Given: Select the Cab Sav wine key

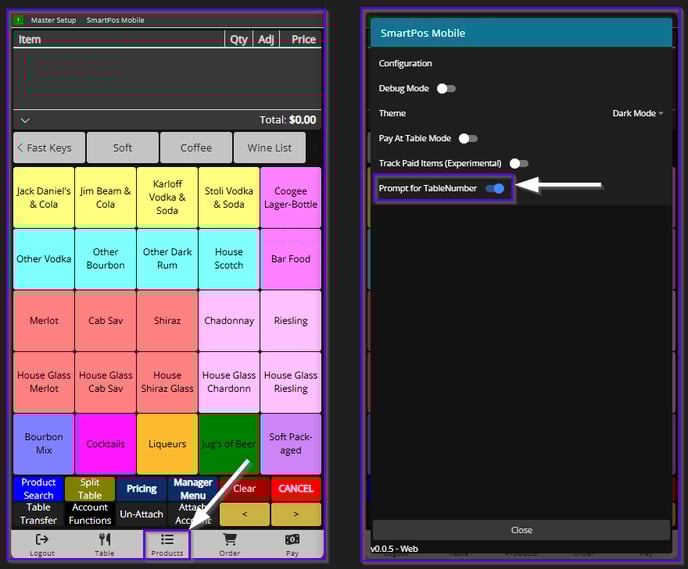Looking at the screenshot, I should pyautogui.click(x=105, y=321).
